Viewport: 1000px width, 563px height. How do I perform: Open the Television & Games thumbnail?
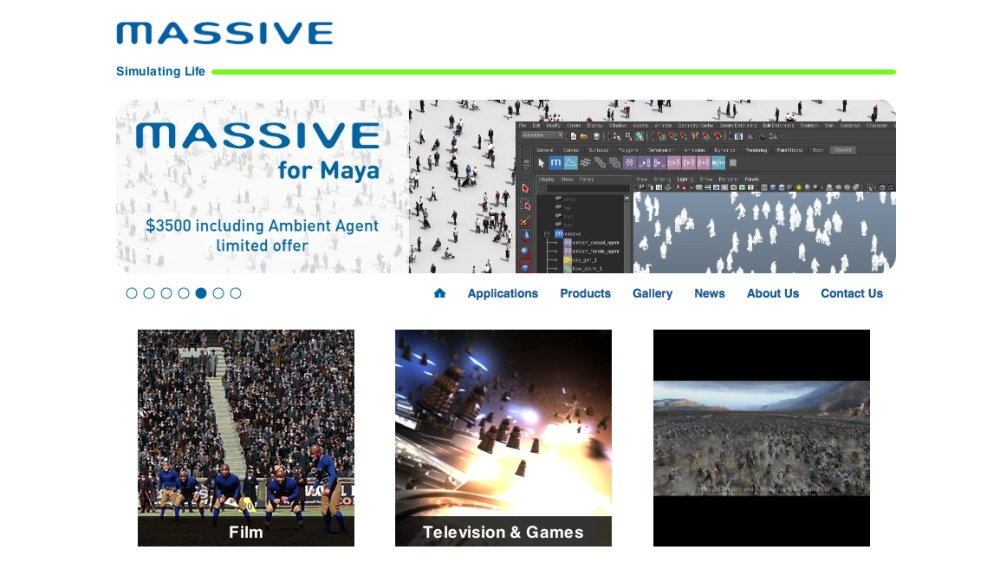[503, 437]
